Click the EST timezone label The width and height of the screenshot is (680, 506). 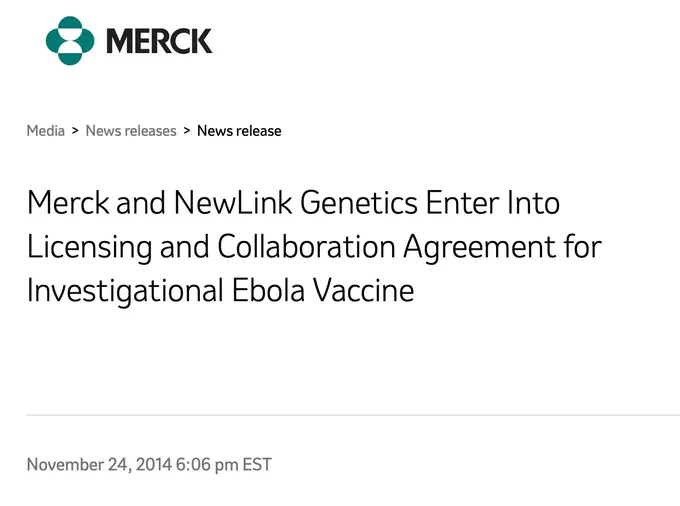(x=257, y=465)
